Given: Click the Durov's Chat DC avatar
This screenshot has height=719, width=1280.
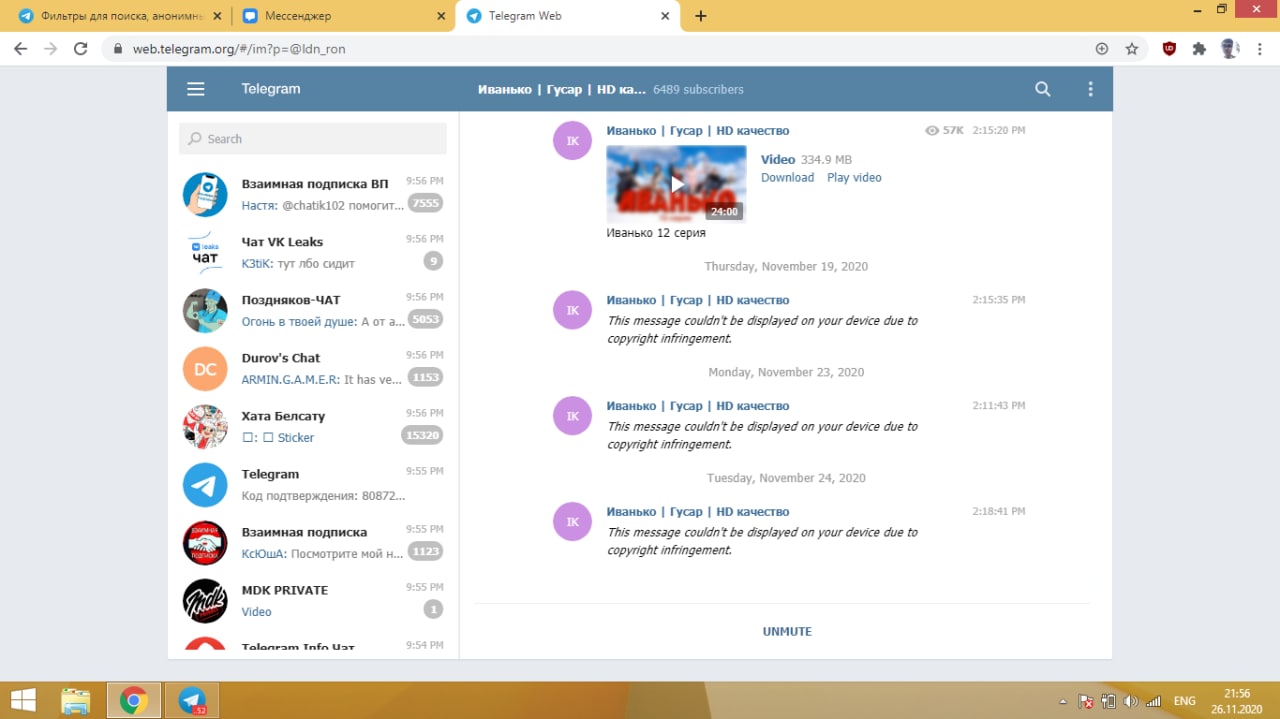Looking at the screenshot, I should point(205,369).
